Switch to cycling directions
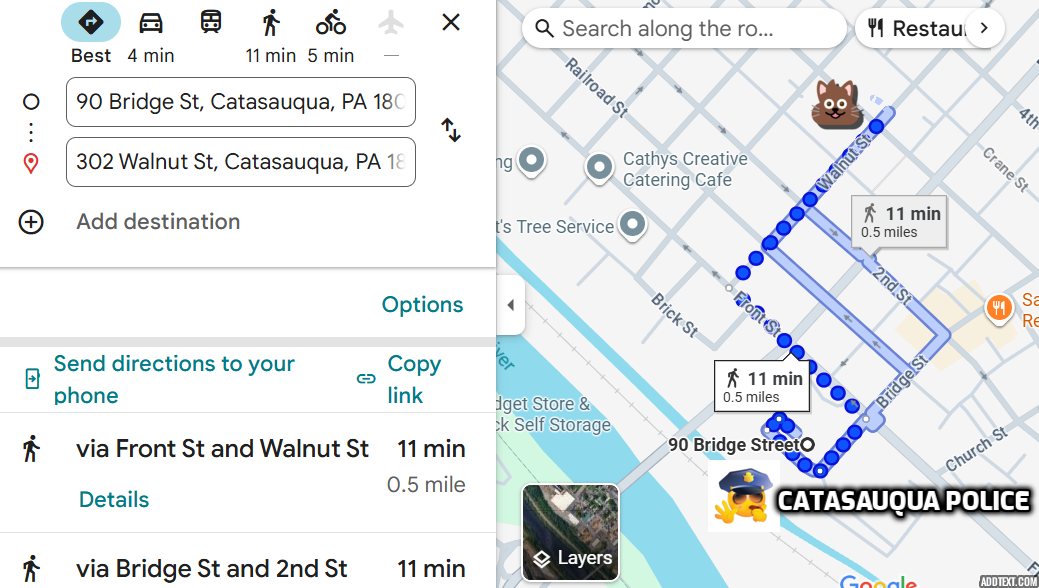1039x588 pixels. tap(331, 22)
